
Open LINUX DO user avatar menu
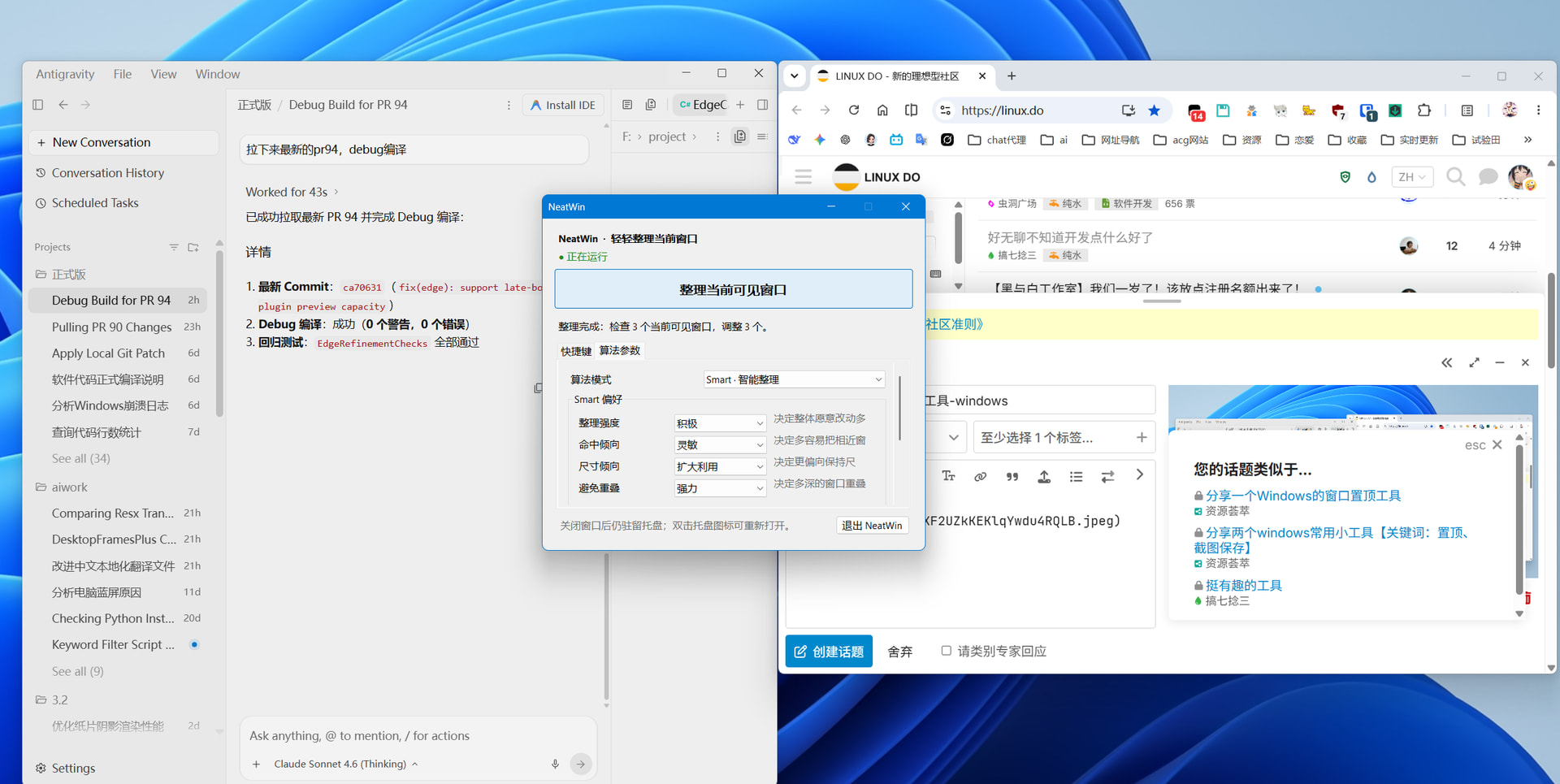1520,177
